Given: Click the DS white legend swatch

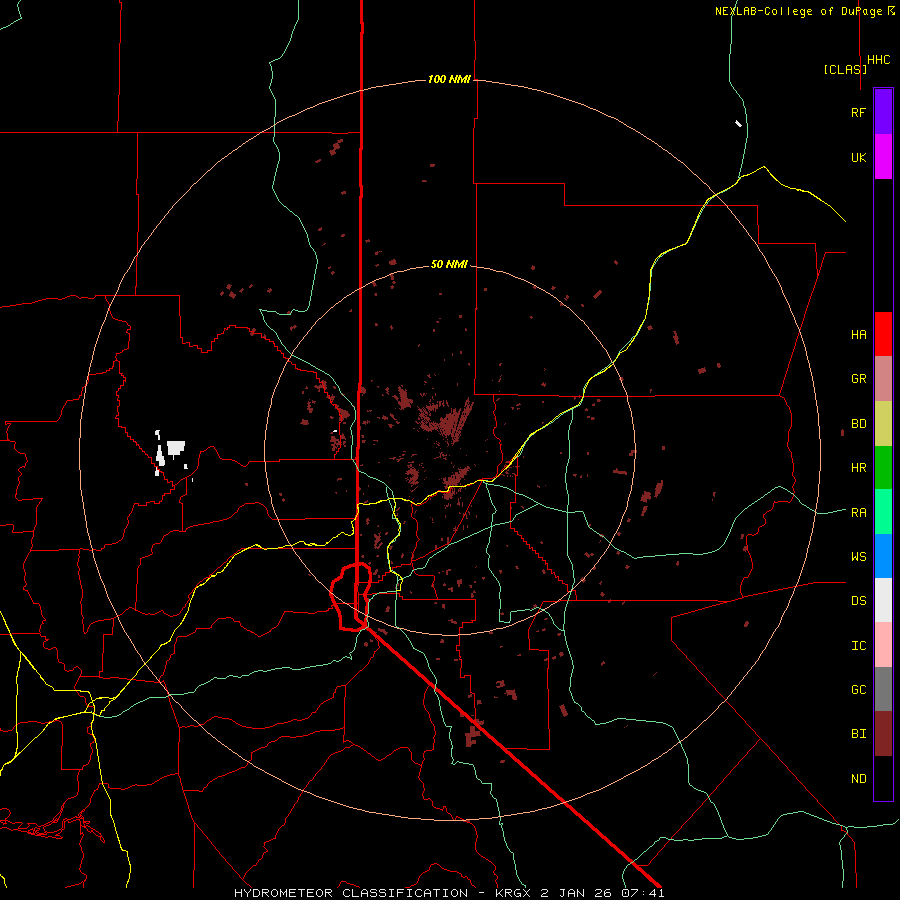Looking at the screenshot, I should (883, 600).
